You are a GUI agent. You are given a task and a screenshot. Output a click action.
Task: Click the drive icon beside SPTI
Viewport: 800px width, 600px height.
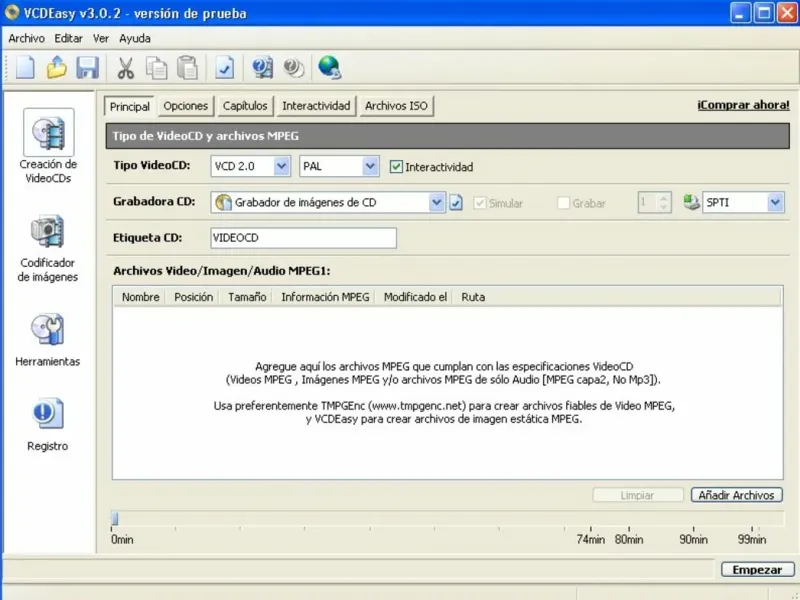coord(691,202)
